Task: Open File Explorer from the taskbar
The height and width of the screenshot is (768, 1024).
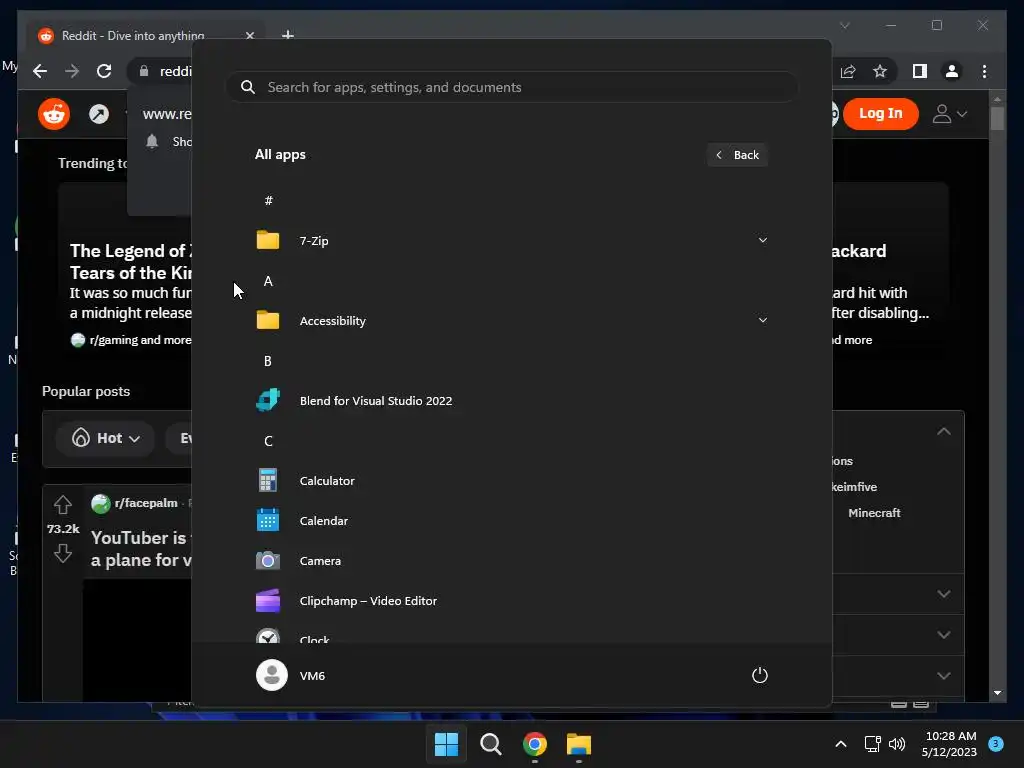Action: tap(579, 744)
